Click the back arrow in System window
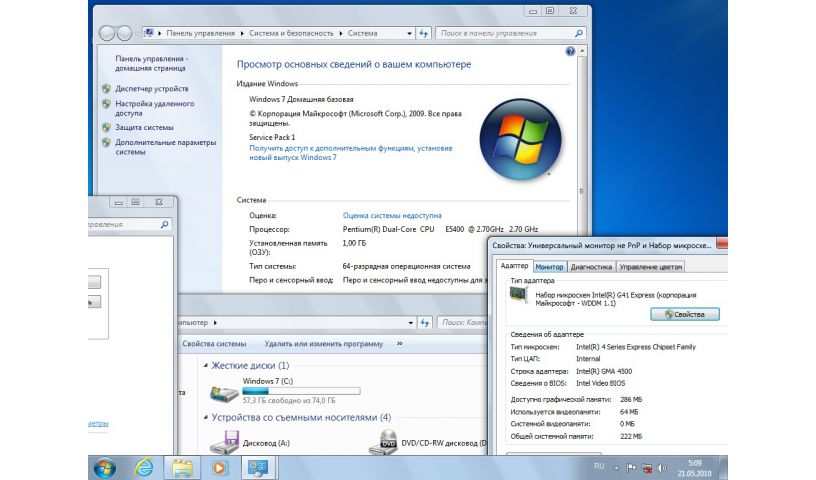Image resolution: width=816 pixels, height=480 pixels. click(107, 33)
